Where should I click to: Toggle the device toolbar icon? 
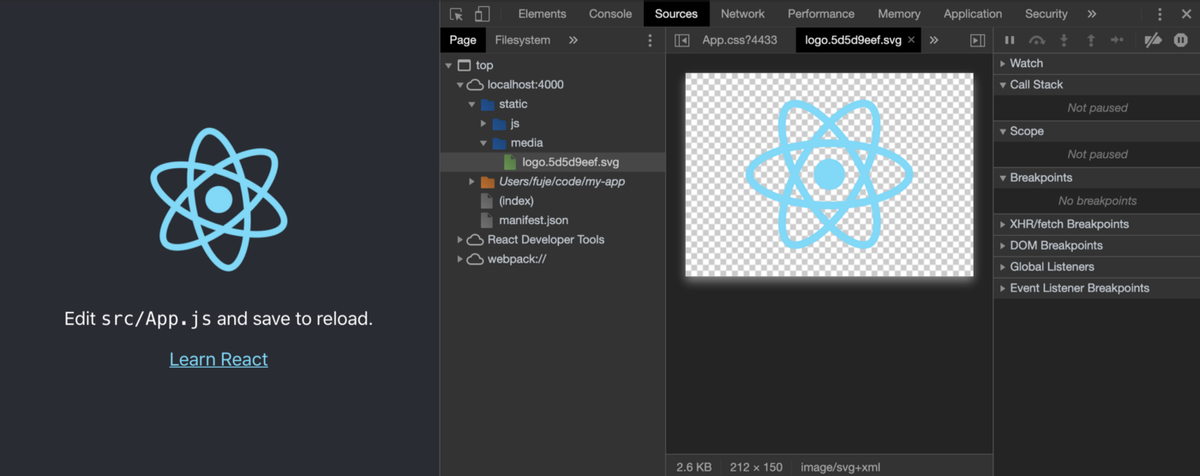pos(482,14)
